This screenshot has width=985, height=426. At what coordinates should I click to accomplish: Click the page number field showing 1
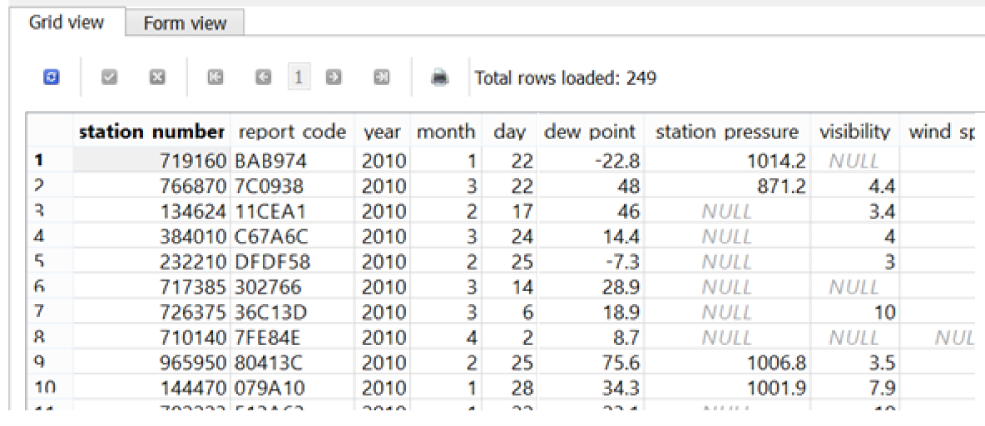pyautogui.click(x=299, y=77)
